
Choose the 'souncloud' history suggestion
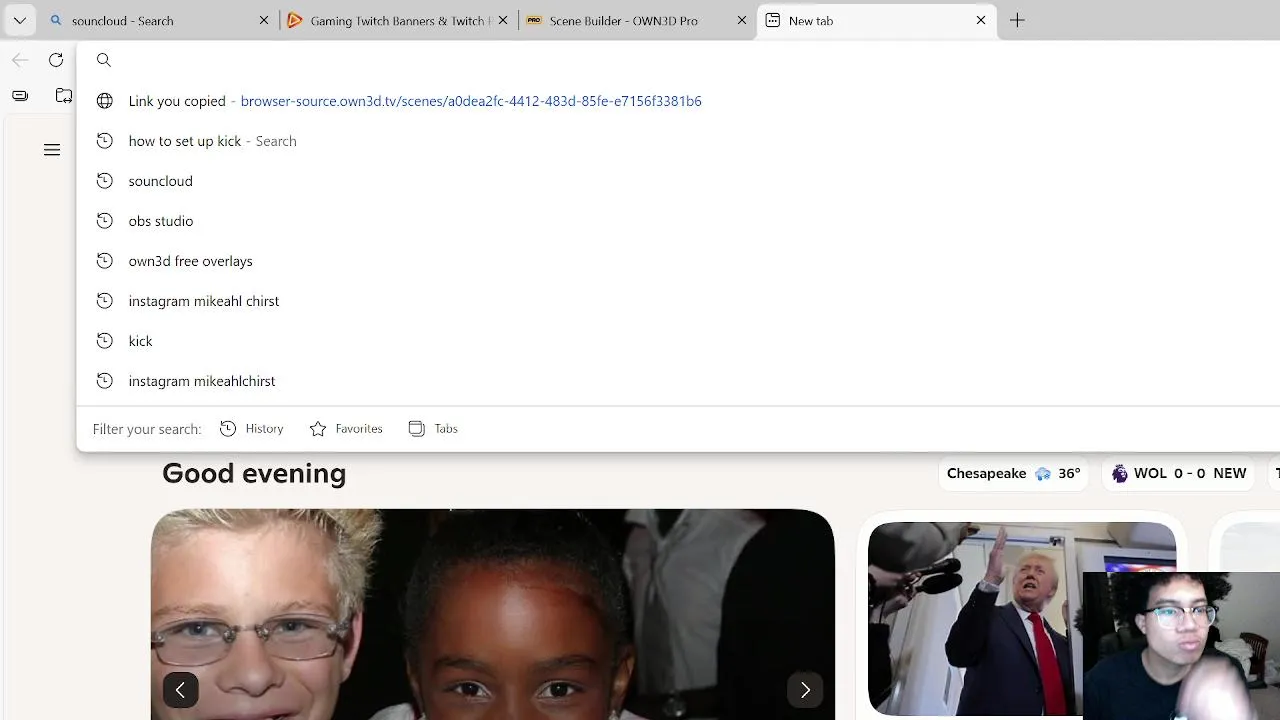(680, 181)
